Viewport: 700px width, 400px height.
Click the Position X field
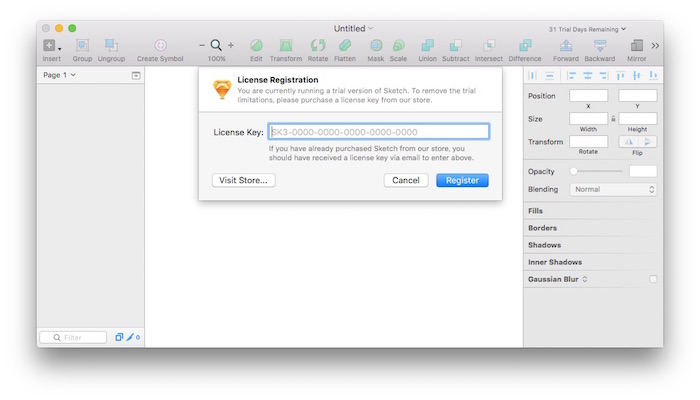(x=588, y=96)
